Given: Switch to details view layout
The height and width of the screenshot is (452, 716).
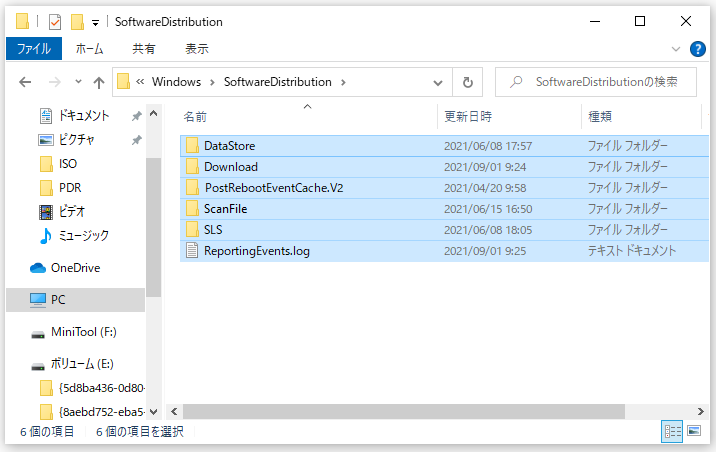Looking at the screenshot, I should point(673,431).
